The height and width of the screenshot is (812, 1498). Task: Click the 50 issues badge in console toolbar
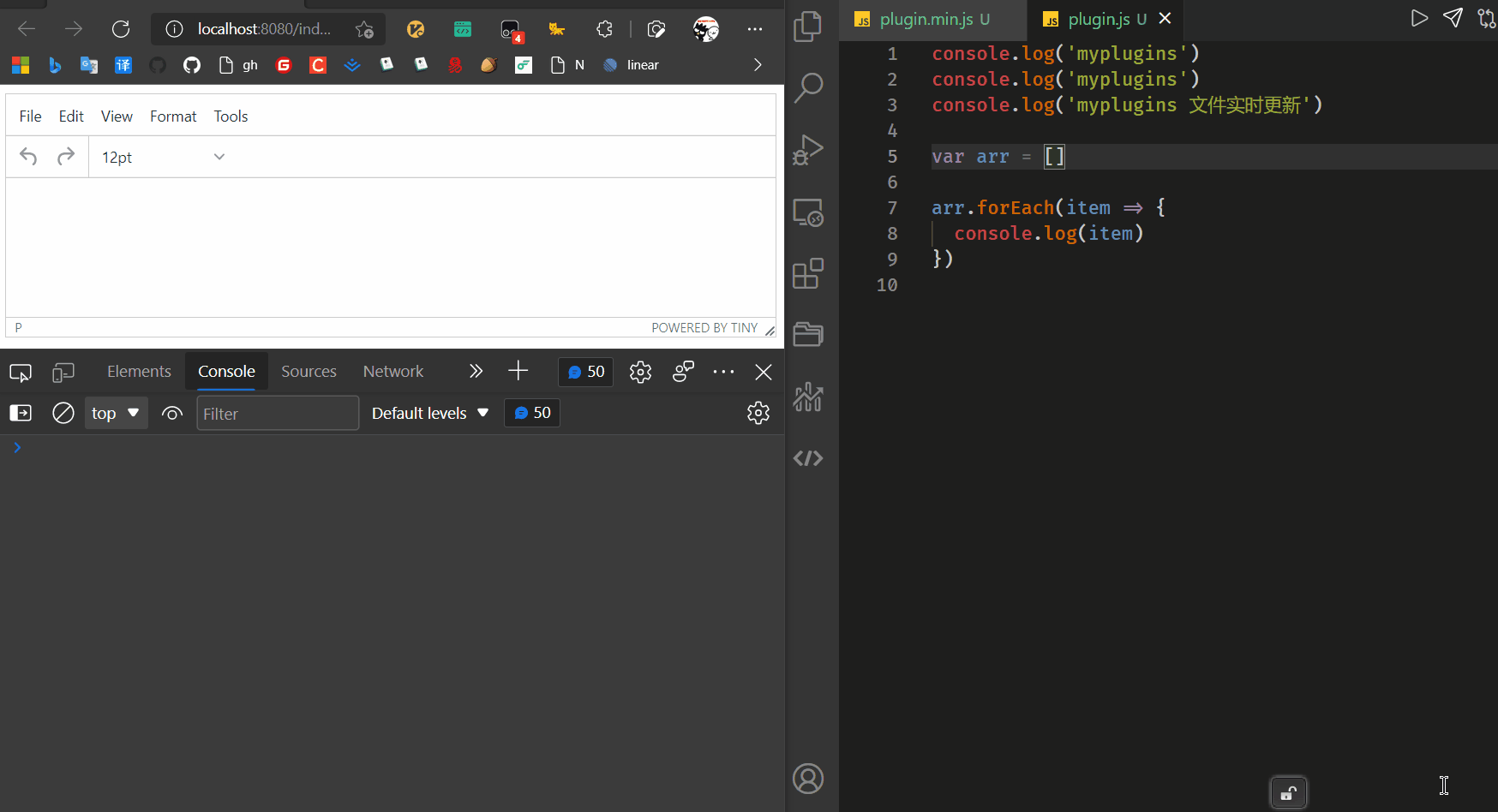pyautogui.click(x=532, y=414)
